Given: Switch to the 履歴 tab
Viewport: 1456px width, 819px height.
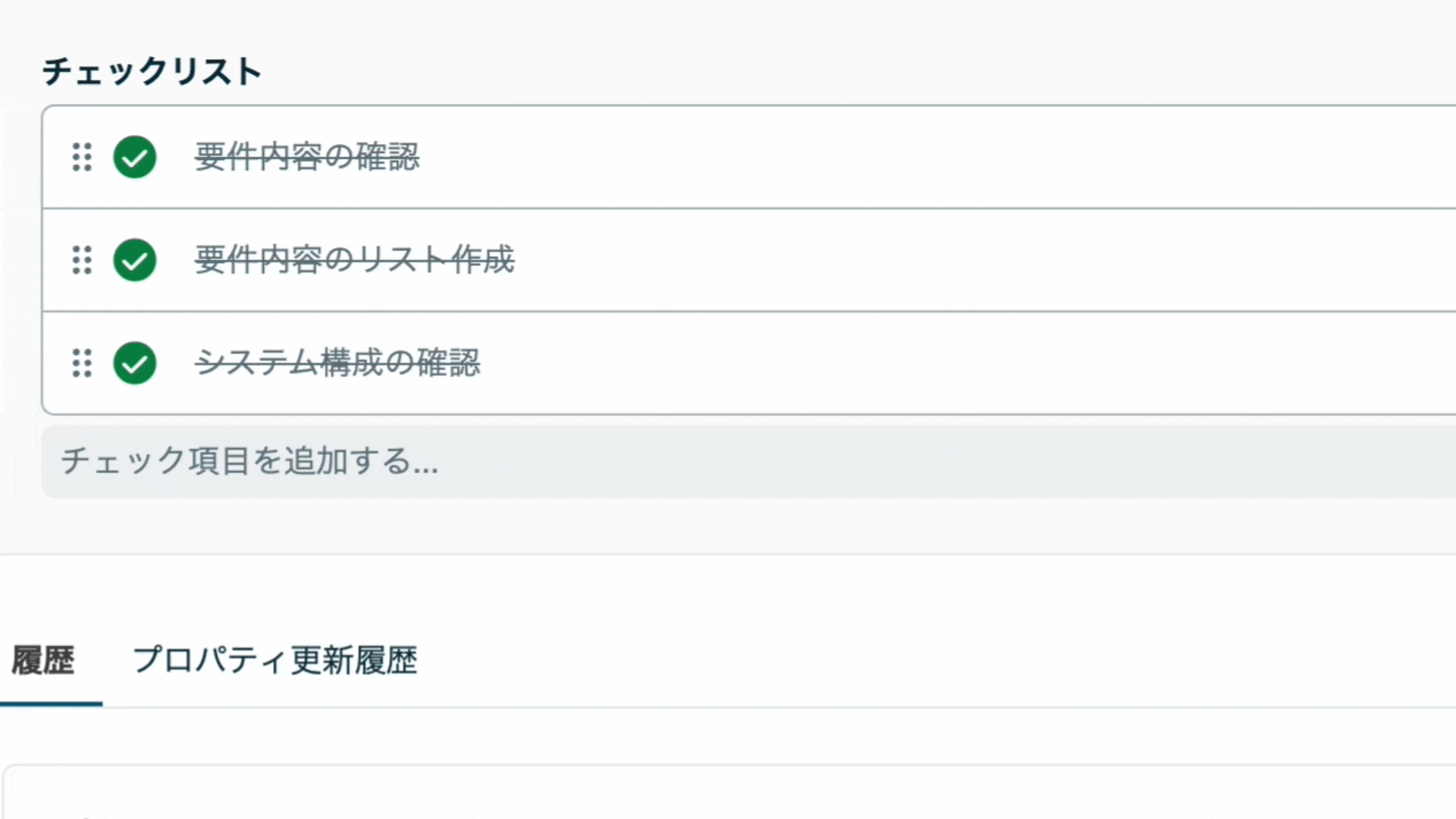Looking at the screenshot, I should click(43, 661).
